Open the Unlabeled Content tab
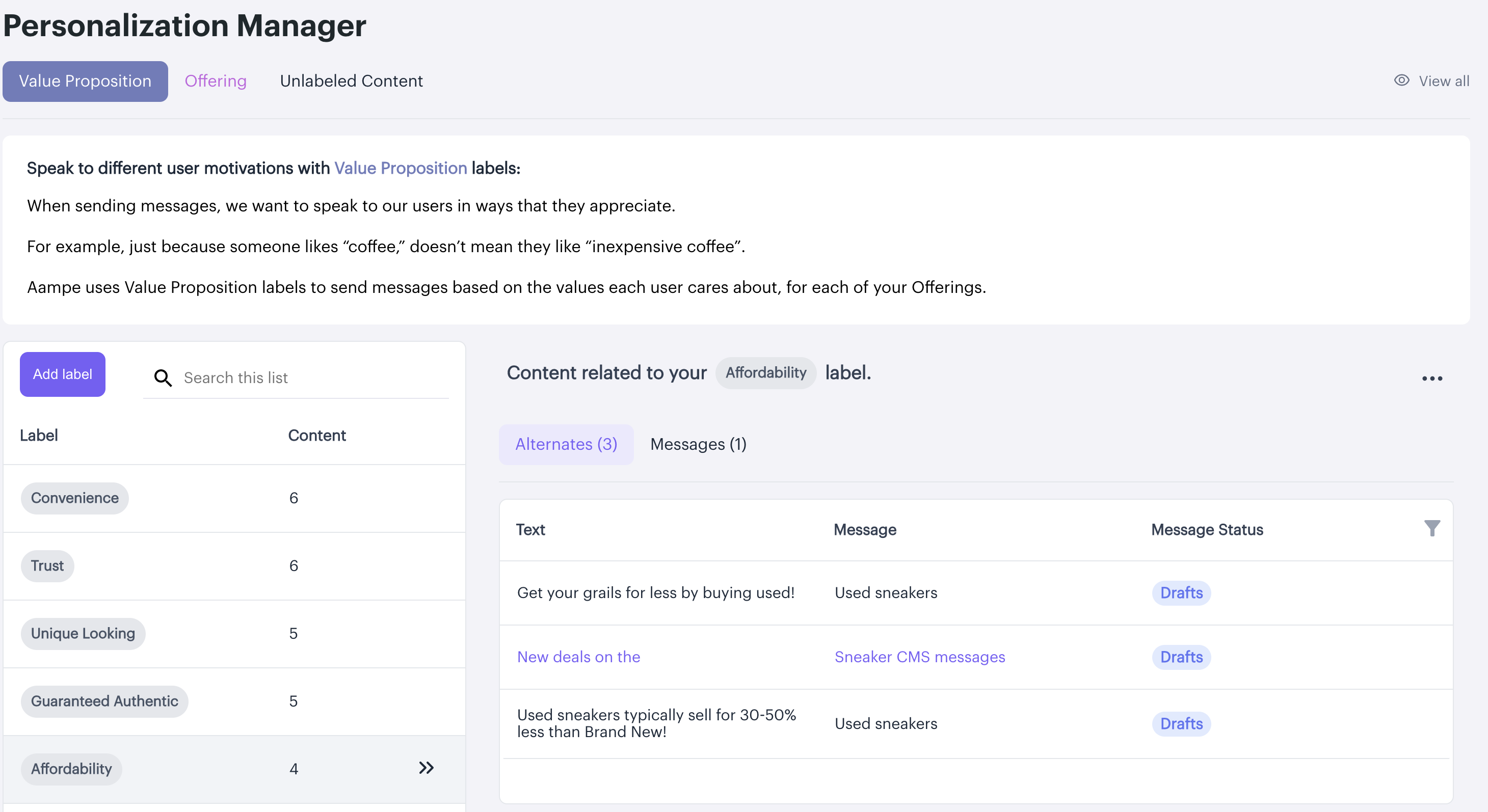1488x812 pixels. click(x=351, y=81)
